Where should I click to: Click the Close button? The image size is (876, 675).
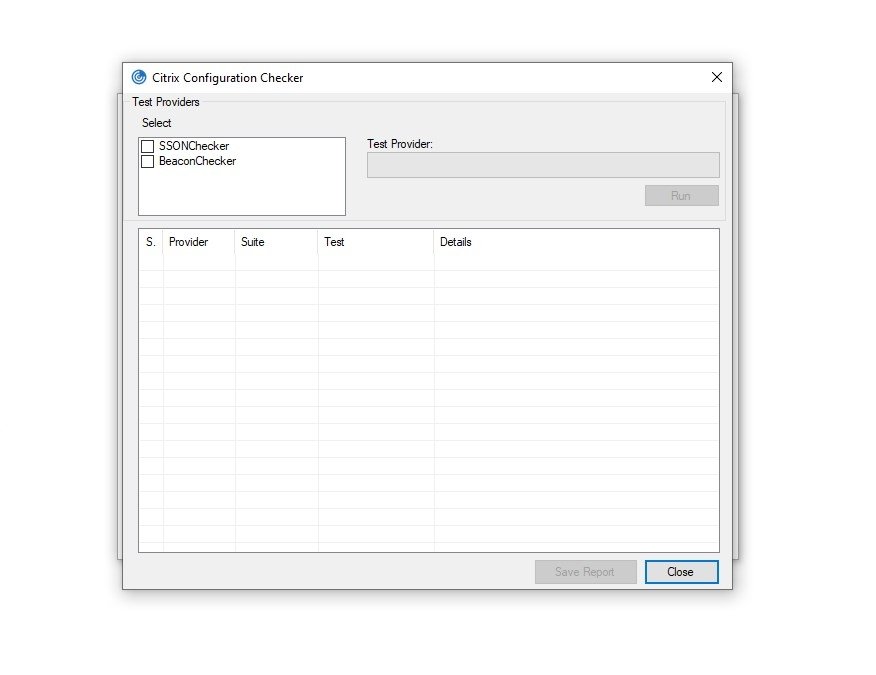click(x=682, y=572)
